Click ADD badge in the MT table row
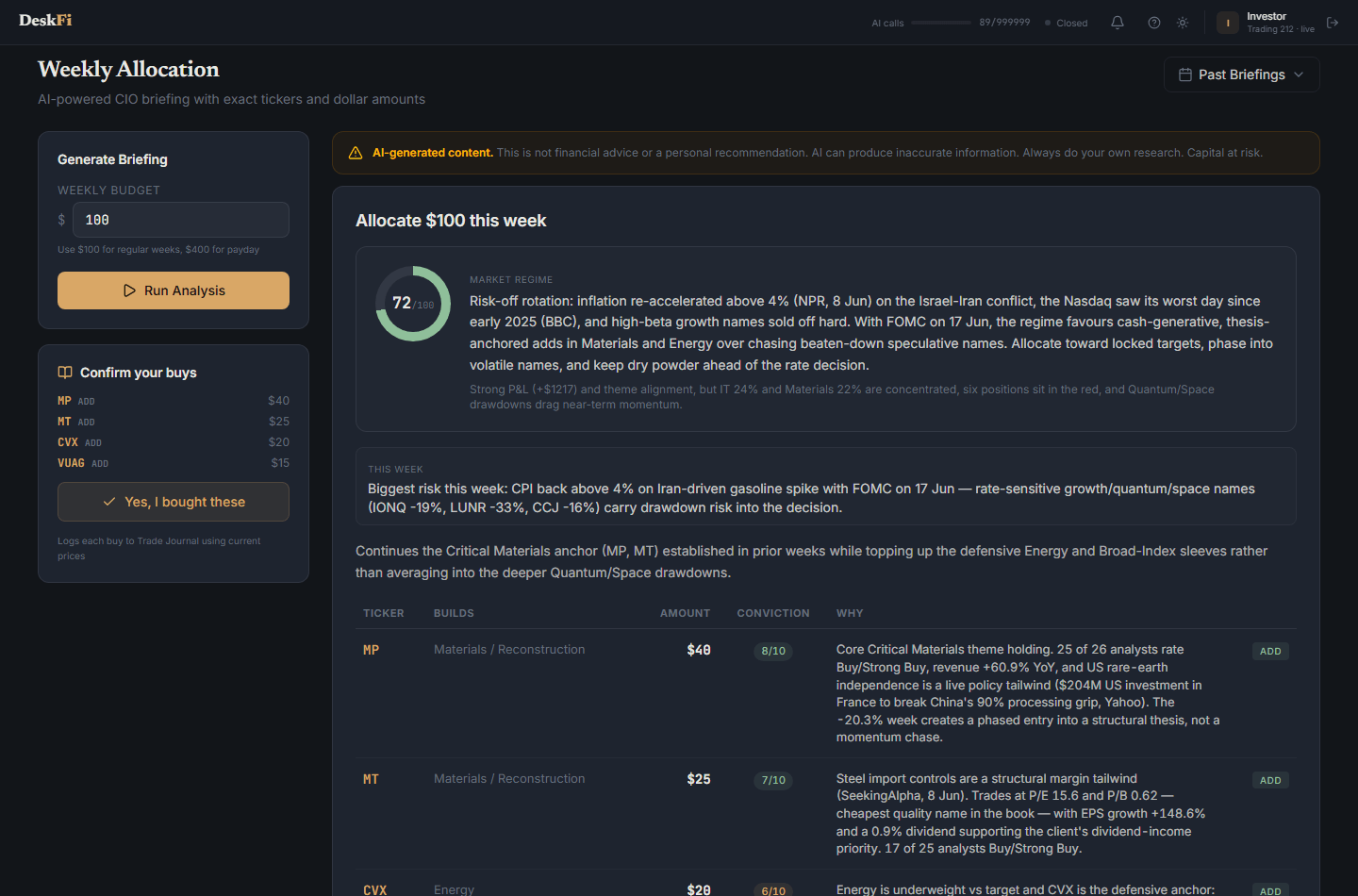The width and height of the screenshot is (1358, 896). (x=1270, y=781)
